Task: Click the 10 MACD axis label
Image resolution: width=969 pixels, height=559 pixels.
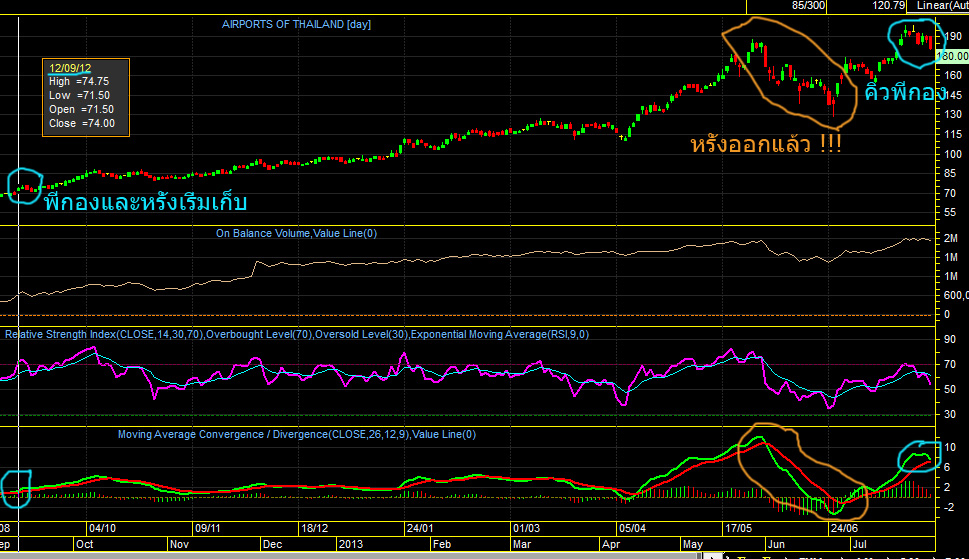Action: (x=950, y=447)
